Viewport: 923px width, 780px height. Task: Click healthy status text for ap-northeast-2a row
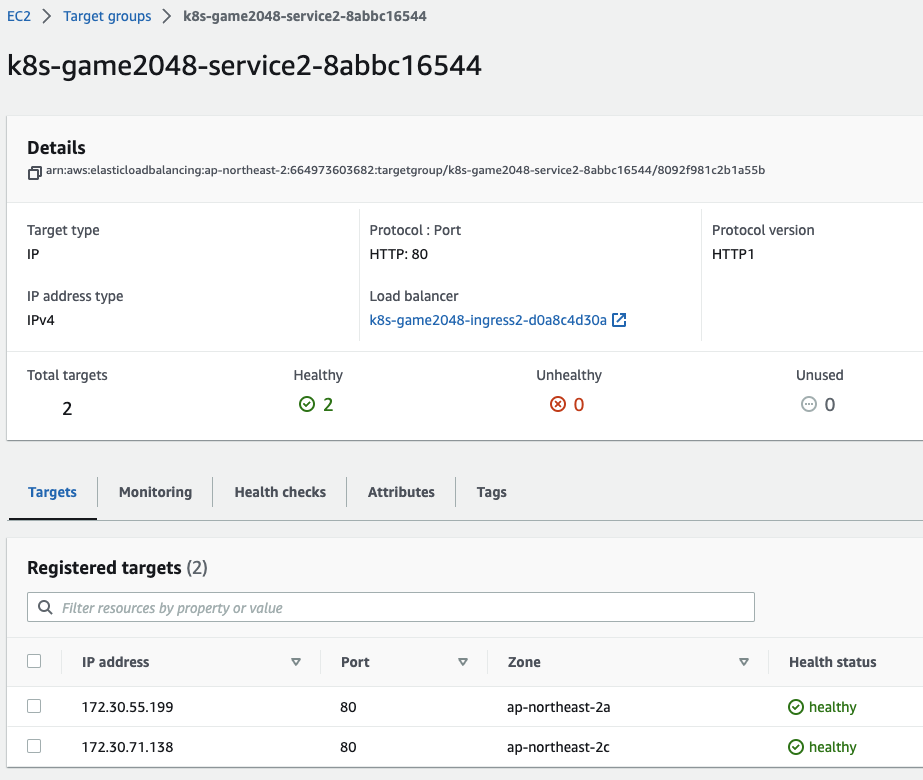point(832,707)
